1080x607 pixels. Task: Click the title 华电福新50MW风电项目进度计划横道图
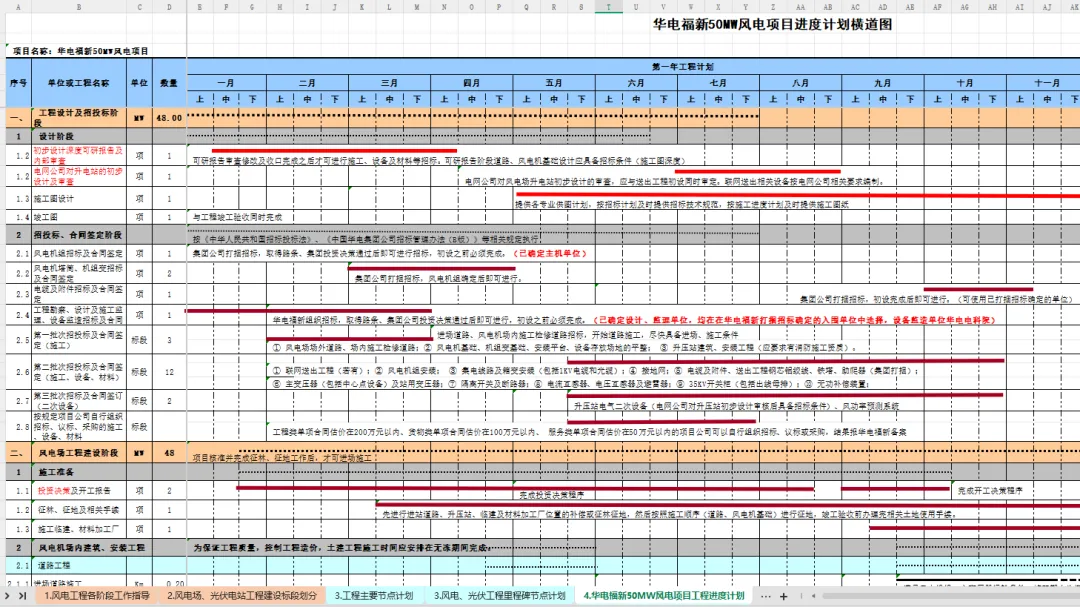[x=772, y=24]
